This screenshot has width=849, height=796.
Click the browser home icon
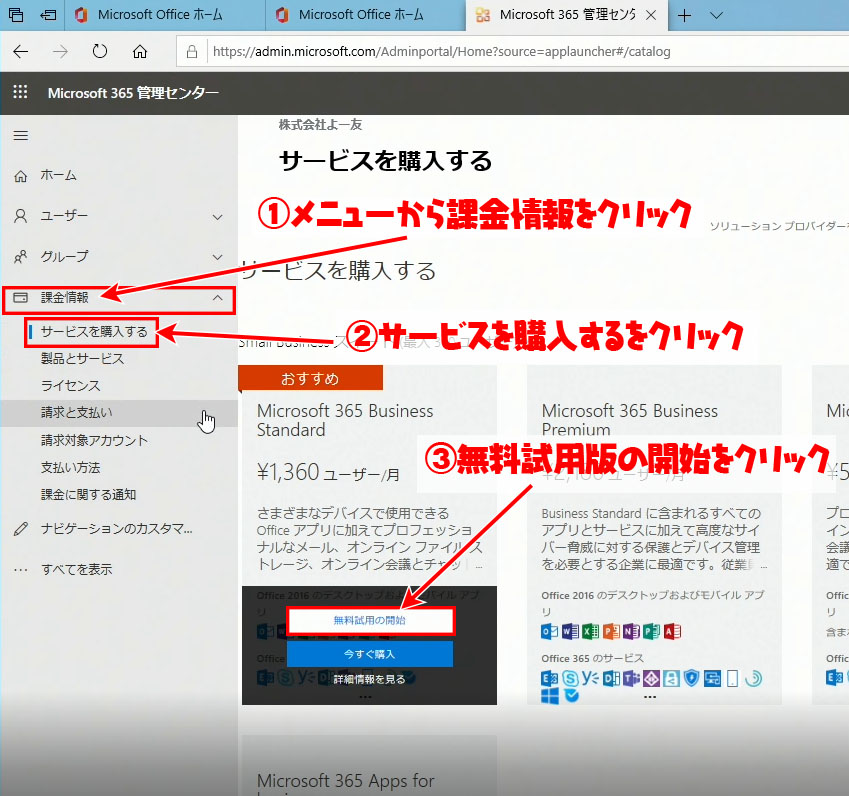click(x=140, y=51)
